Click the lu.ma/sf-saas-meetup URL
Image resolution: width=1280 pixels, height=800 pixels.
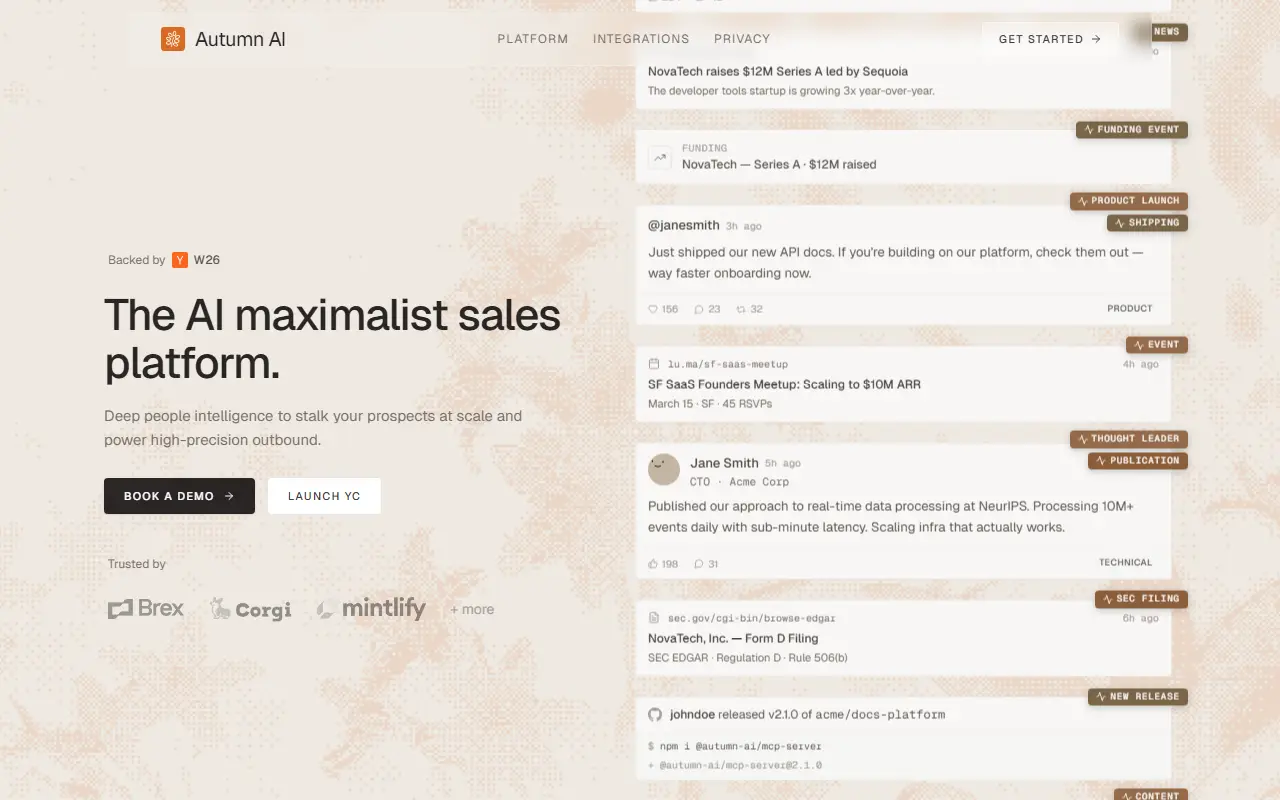(728, 364)
